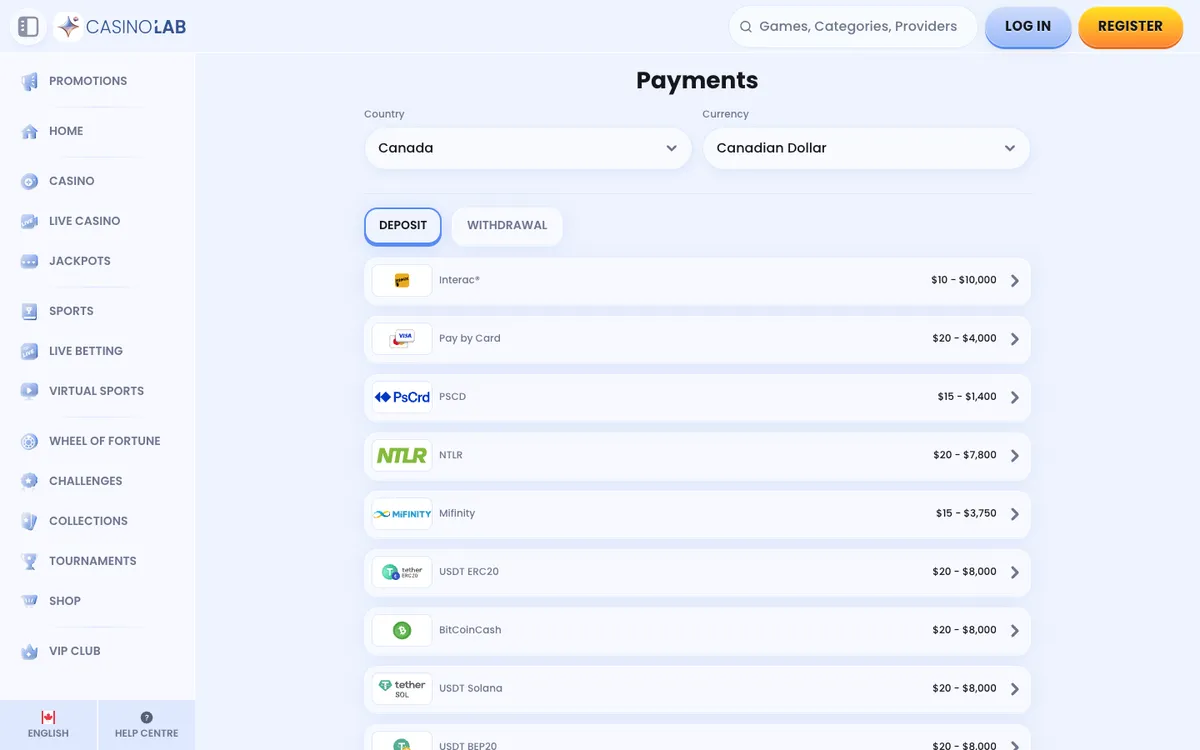Viewport: 1200px width, 750px height.
Task: Click the search magnifier icon
Action: pos(746,27)
